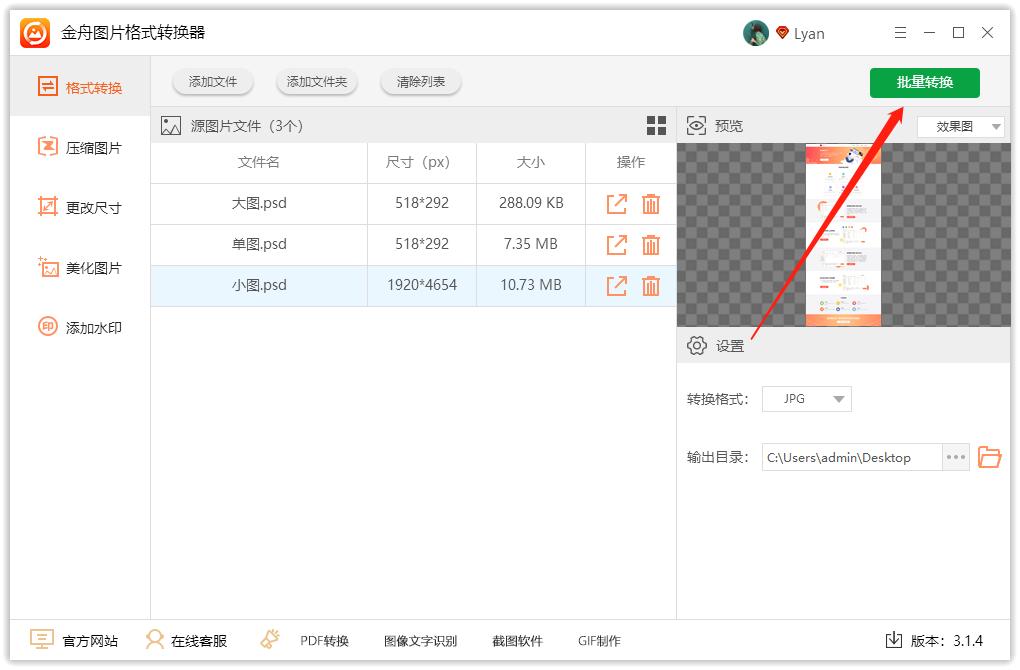Select the 小图.psd file row
This screenshot has width=1020, height=670.
point(259,285)
